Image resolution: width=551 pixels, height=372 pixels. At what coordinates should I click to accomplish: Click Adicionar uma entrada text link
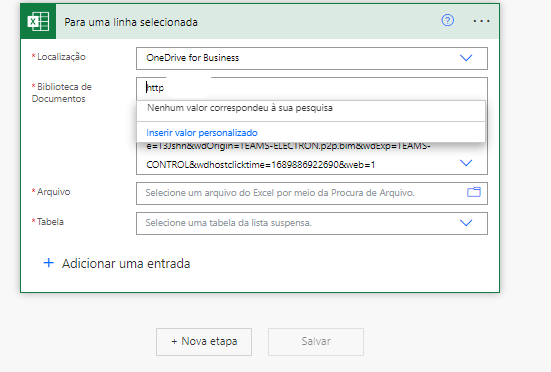[126, 263]
